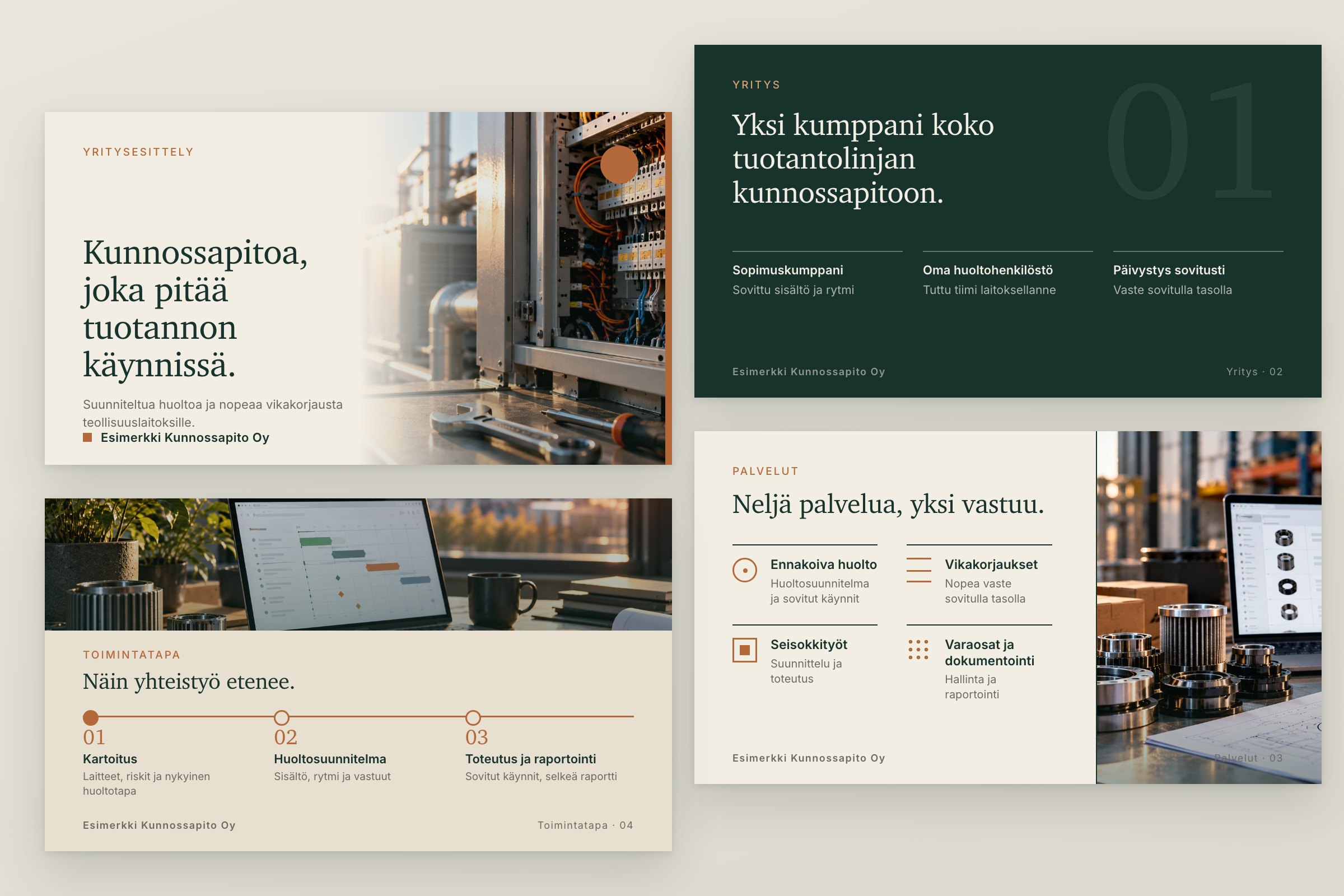Click the Seisokkityöt square icon

(x=745, y=650)
